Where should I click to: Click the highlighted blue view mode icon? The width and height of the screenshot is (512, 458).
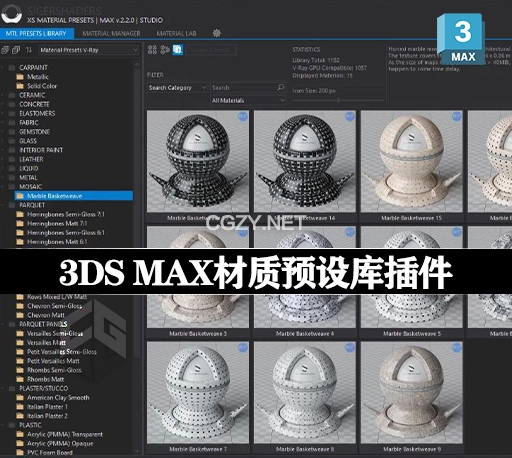(x=178, y=50)
